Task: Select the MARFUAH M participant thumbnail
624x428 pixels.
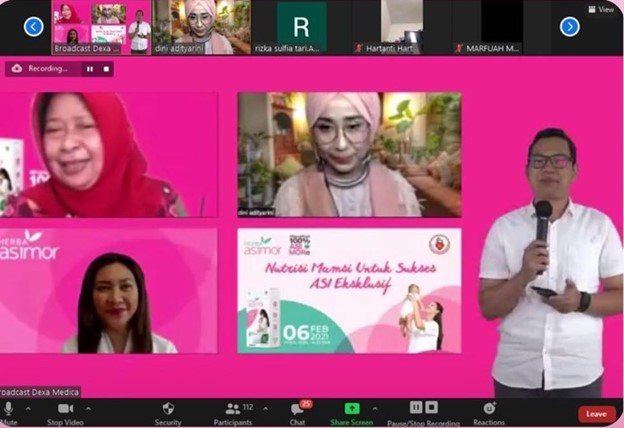Action: tap(502, 27)
